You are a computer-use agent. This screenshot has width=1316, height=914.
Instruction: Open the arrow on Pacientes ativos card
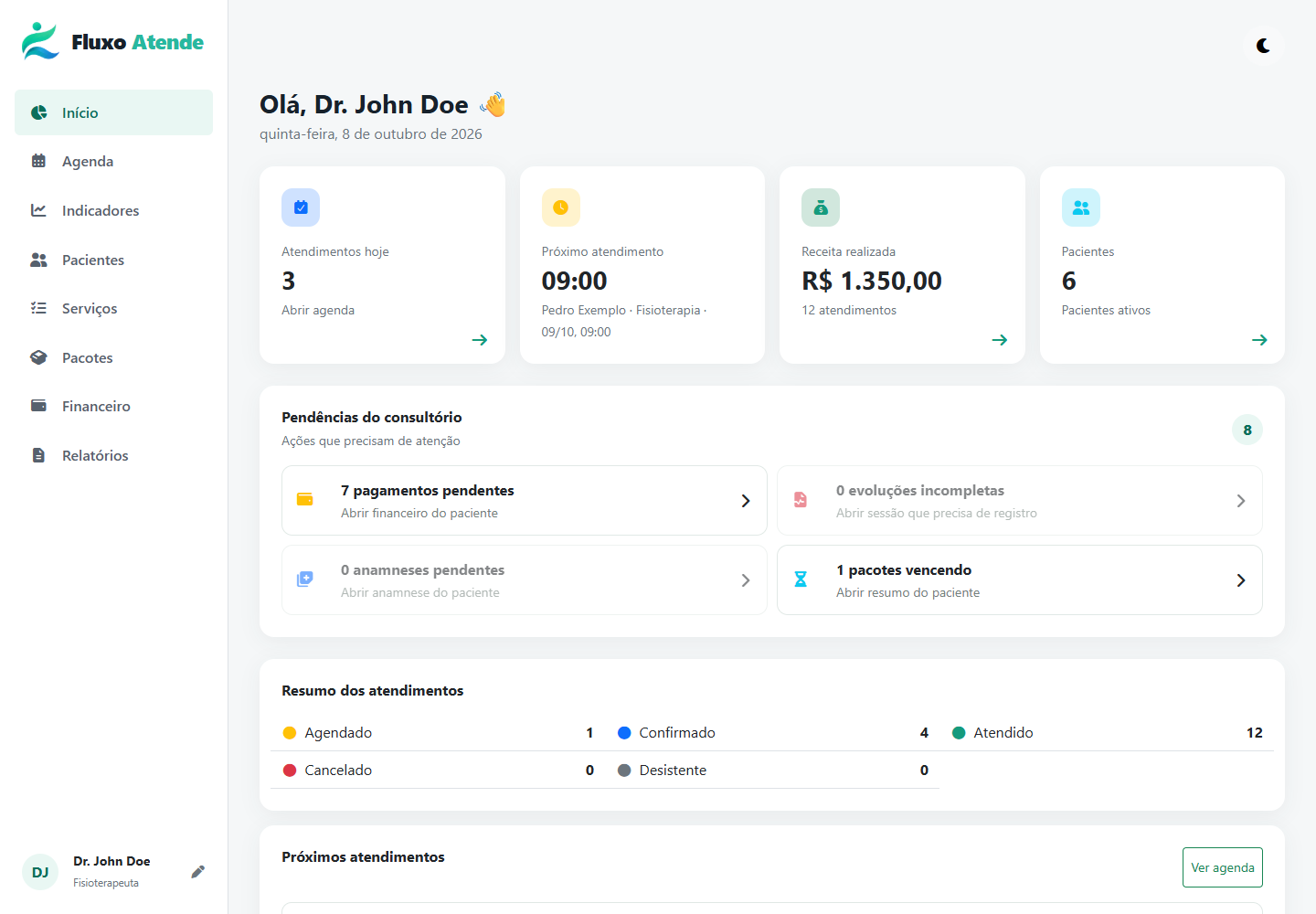click(x=1259, y=340)
